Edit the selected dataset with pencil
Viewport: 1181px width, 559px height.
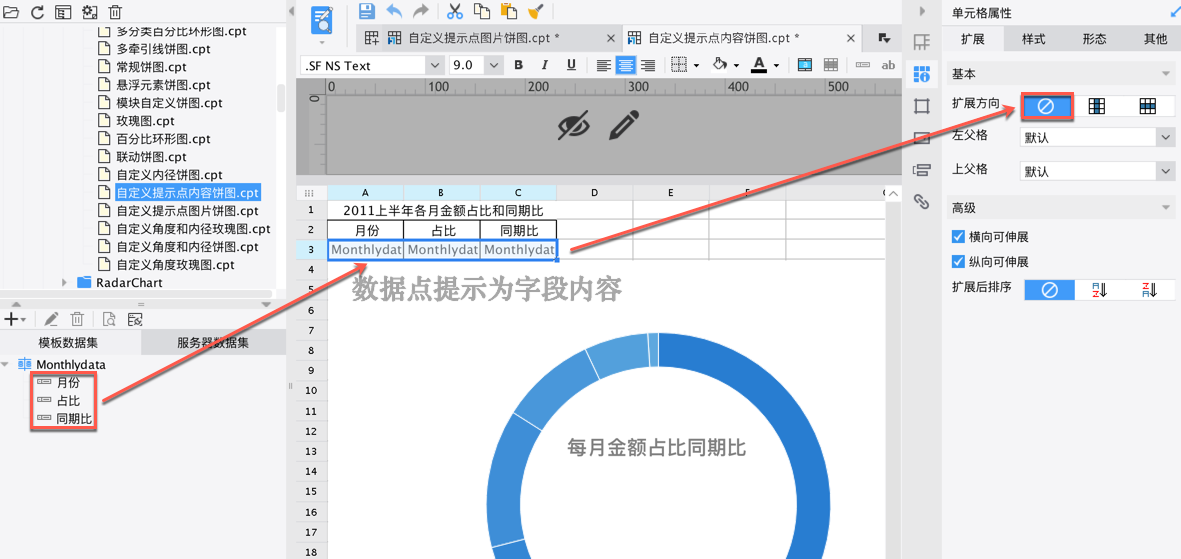[51, 319]
